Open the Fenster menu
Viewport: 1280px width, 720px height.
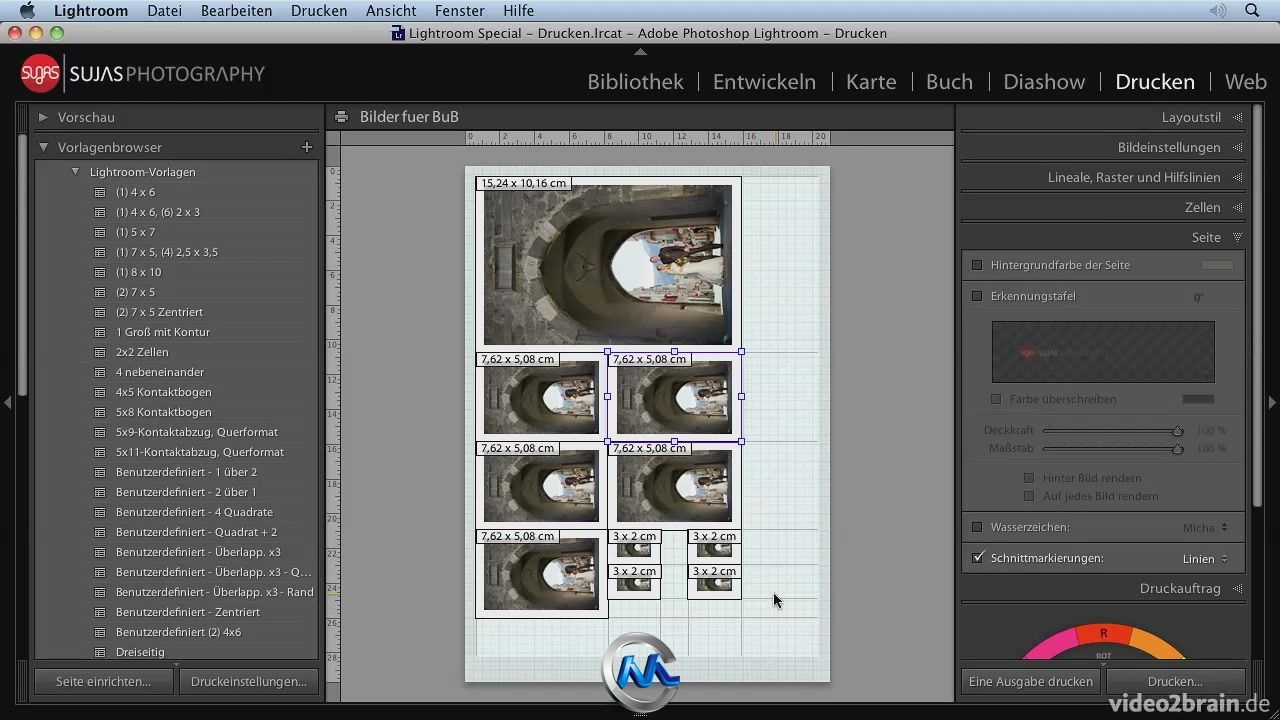(460, 10)
